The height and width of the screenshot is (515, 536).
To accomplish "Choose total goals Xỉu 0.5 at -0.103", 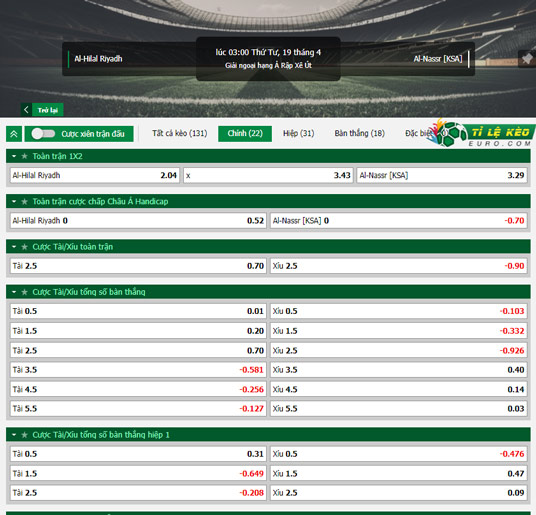I will click(x=398, y=311).
